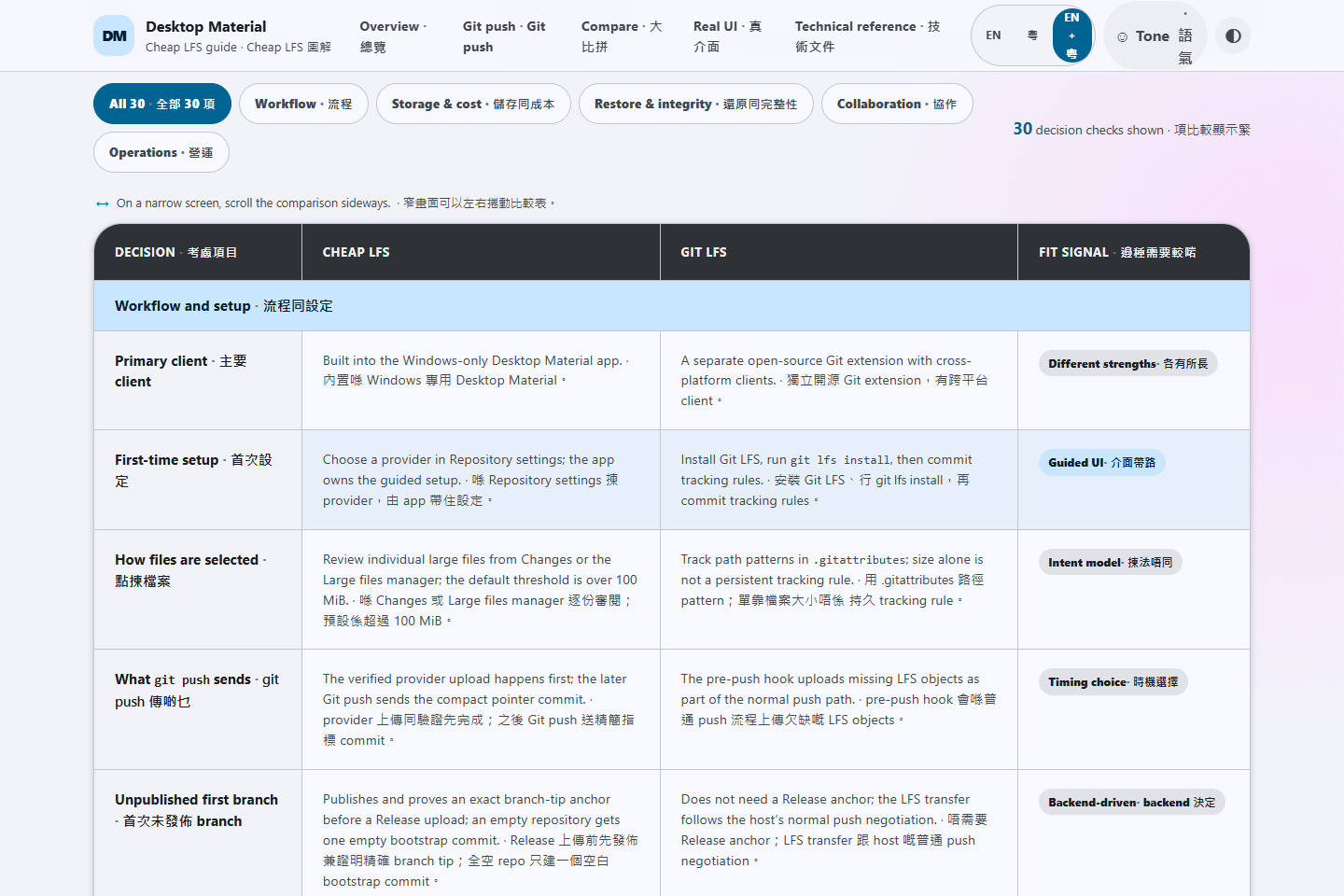1344x896 pixels.
Task: Open the Compare 大比拼 nav item
Action: coord(622,36)
